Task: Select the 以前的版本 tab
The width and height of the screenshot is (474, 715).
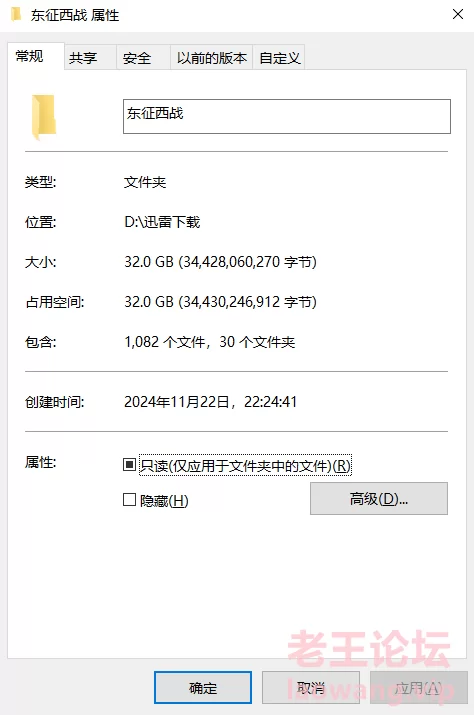Action: tap(211, 57)
